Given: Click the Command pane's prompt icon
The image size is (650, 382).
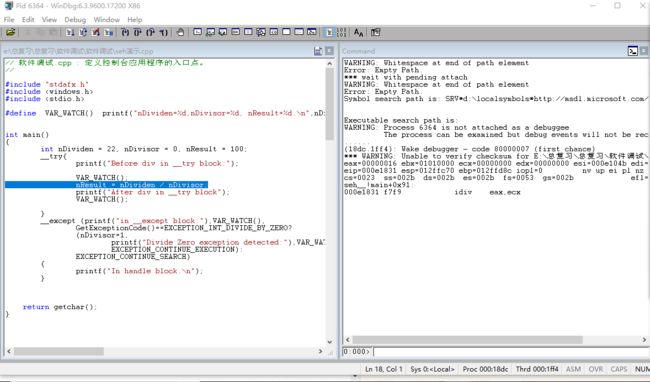Looking at the screenshot, I should coord(633,51).
